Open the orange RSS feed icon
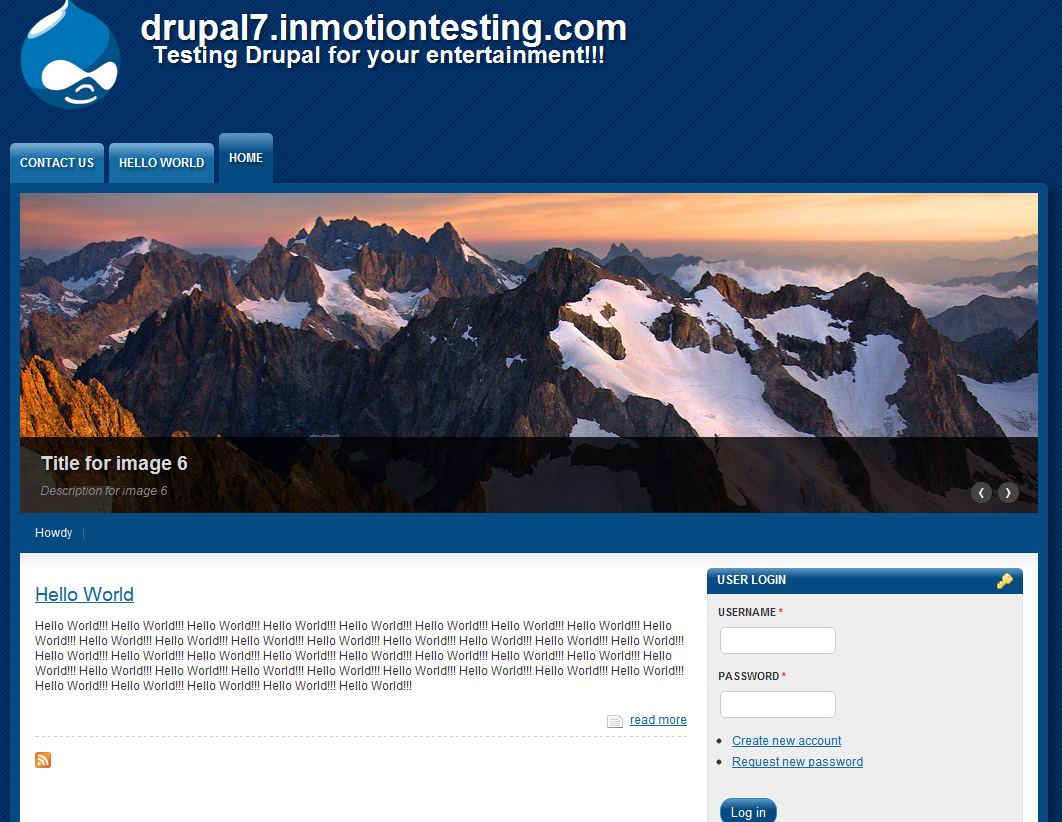 (x=43, y=760)
